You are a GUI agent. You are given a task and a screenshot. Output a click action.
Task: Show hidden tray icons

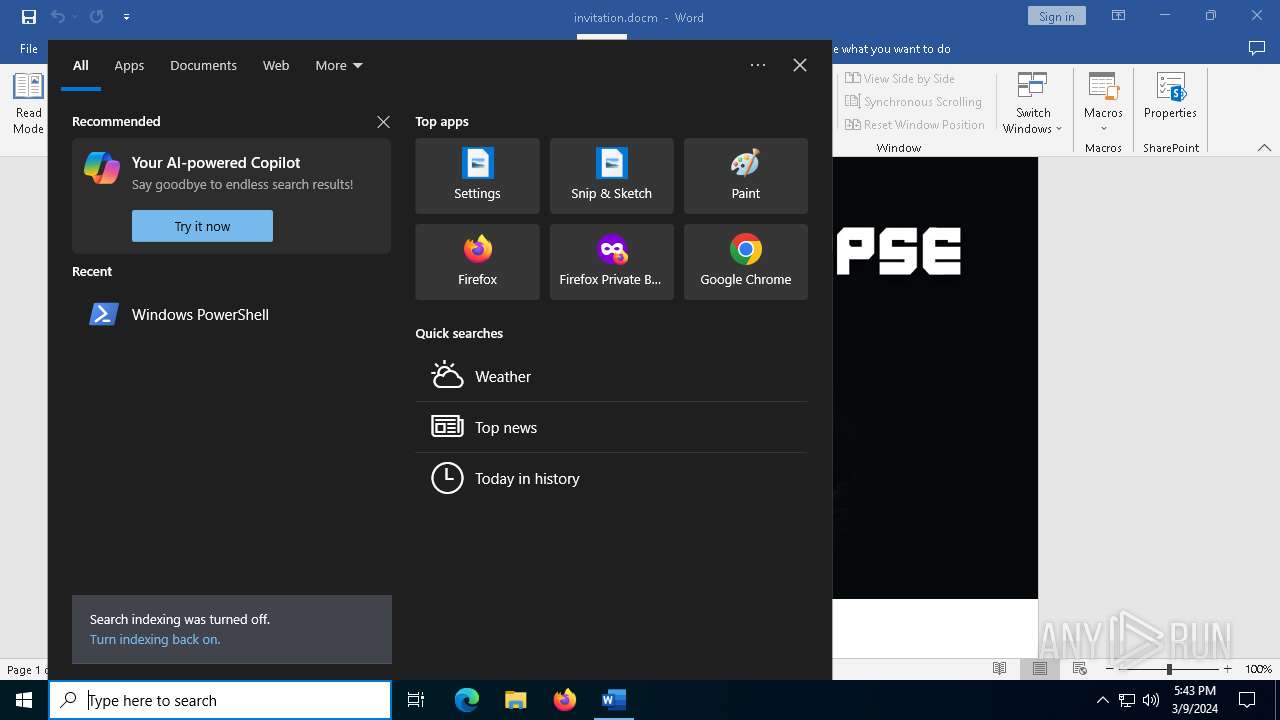click(1102, 700)
